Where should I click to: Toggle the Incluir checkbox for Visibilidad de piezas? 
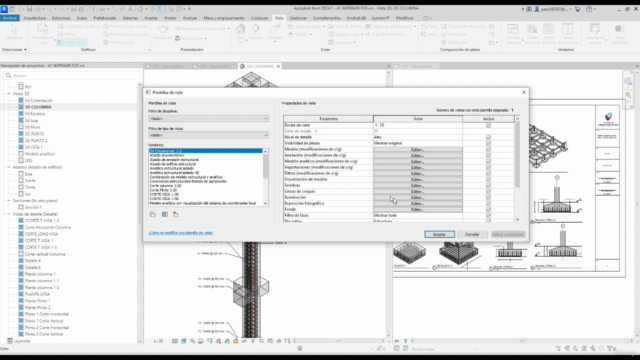[488, 143]
